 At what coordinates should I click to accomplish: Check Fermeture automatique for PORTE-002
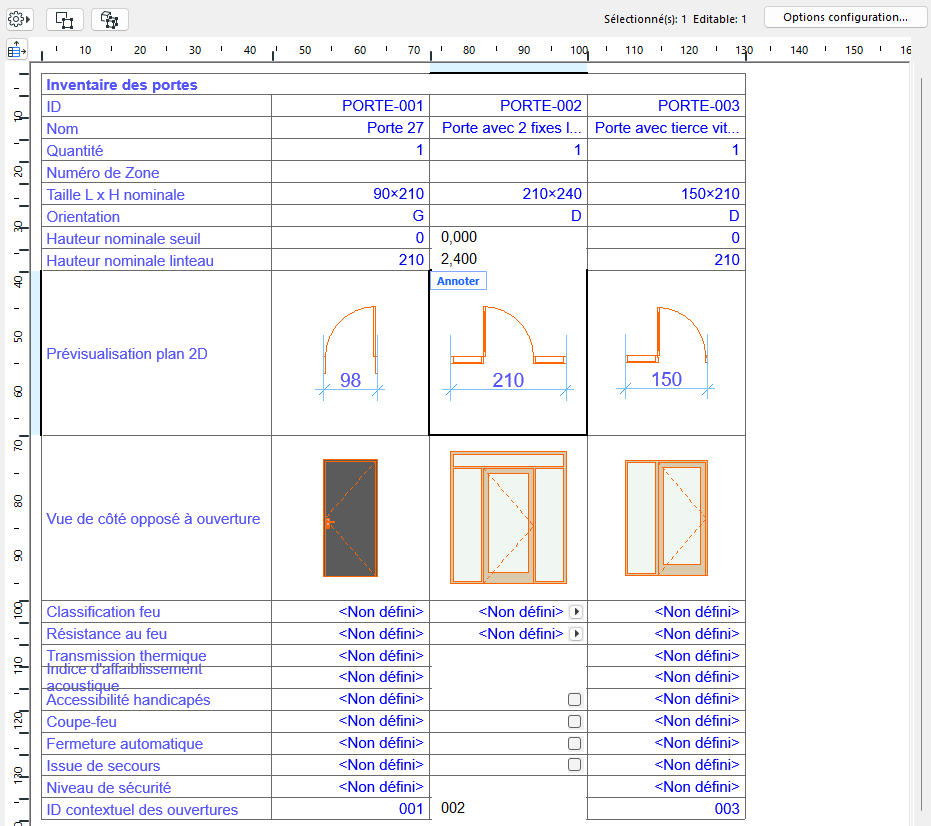tap(575, 742)
